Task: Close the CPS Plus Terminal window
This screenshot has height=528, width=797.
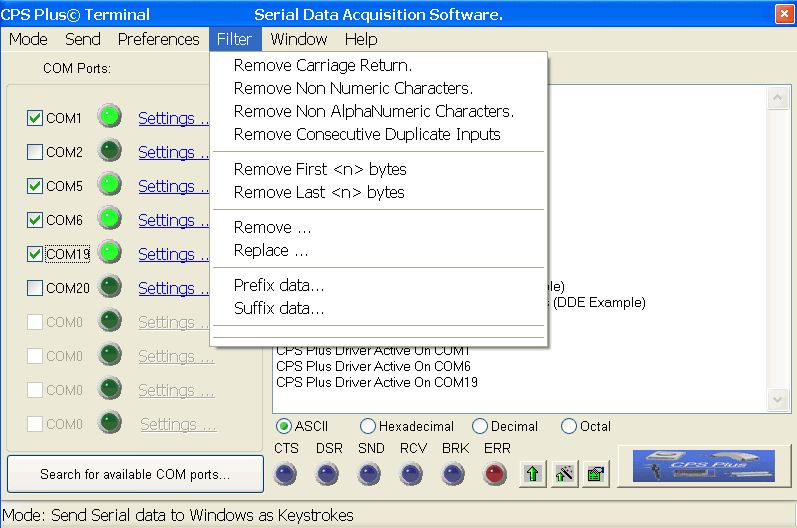Action: [784, 14]
